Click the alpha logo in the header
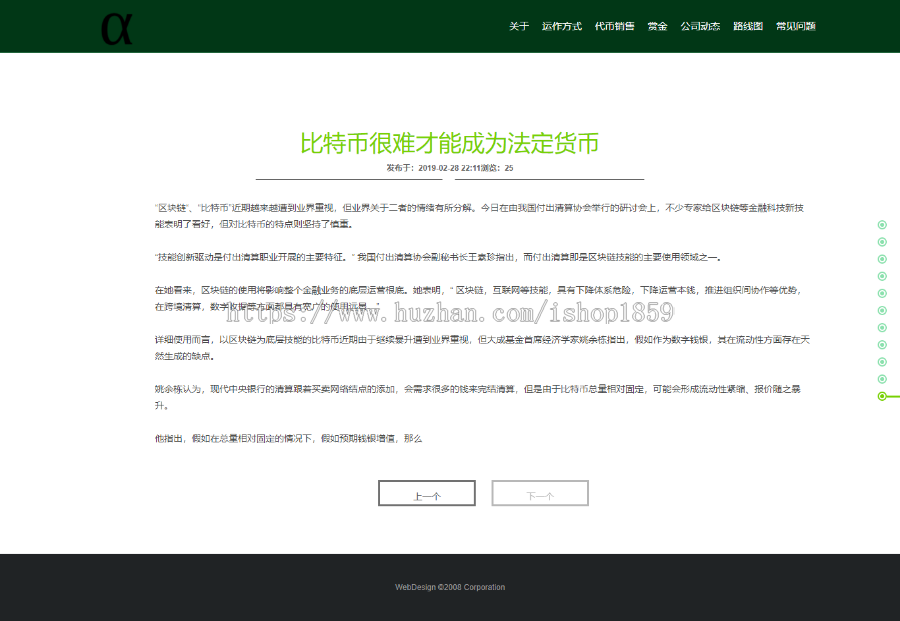The image size is (900, 621). pos(117,29)
